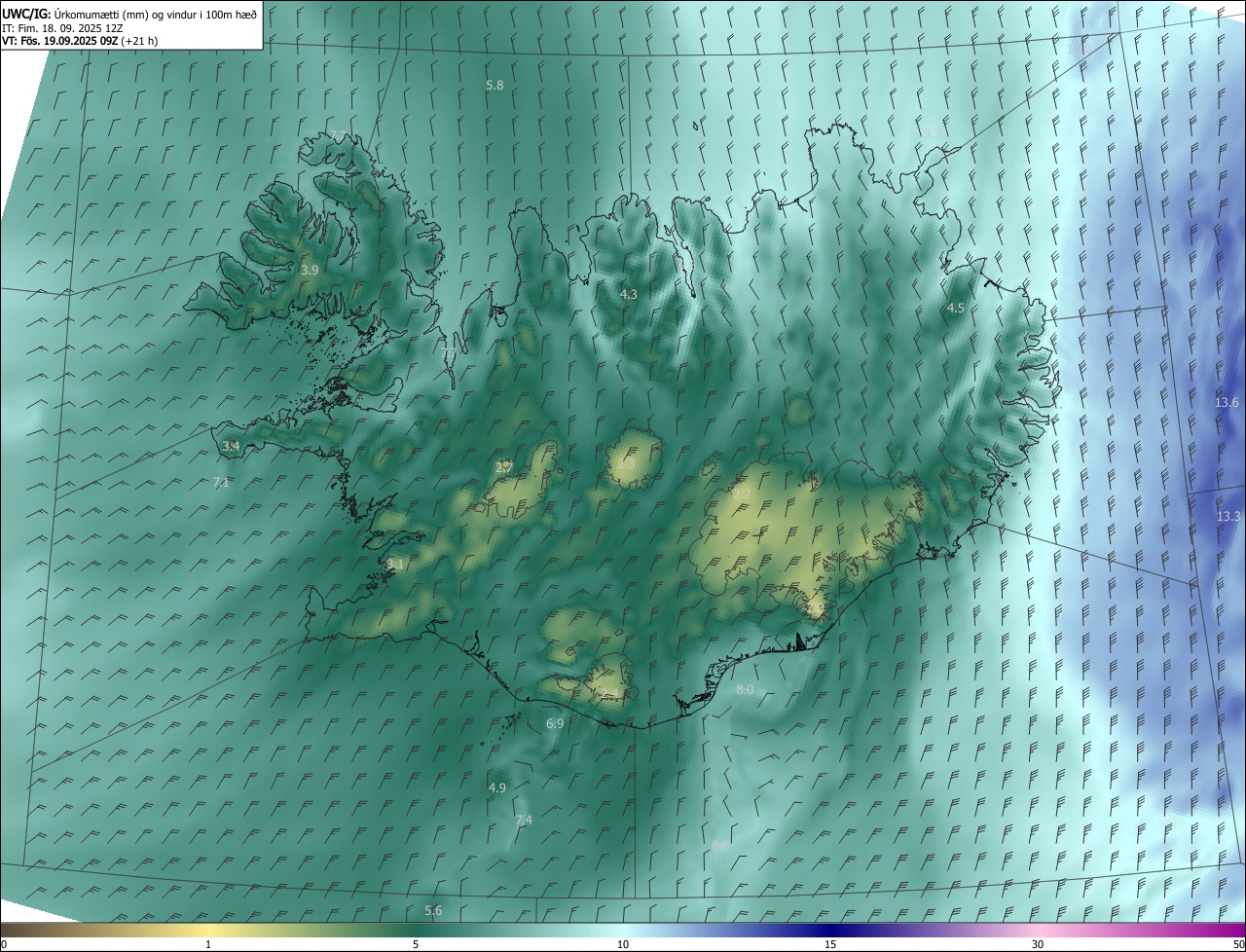Click the 13.3 value over the eastern sea
This screenshot has height=952, width=1246.
[1228, 516]
